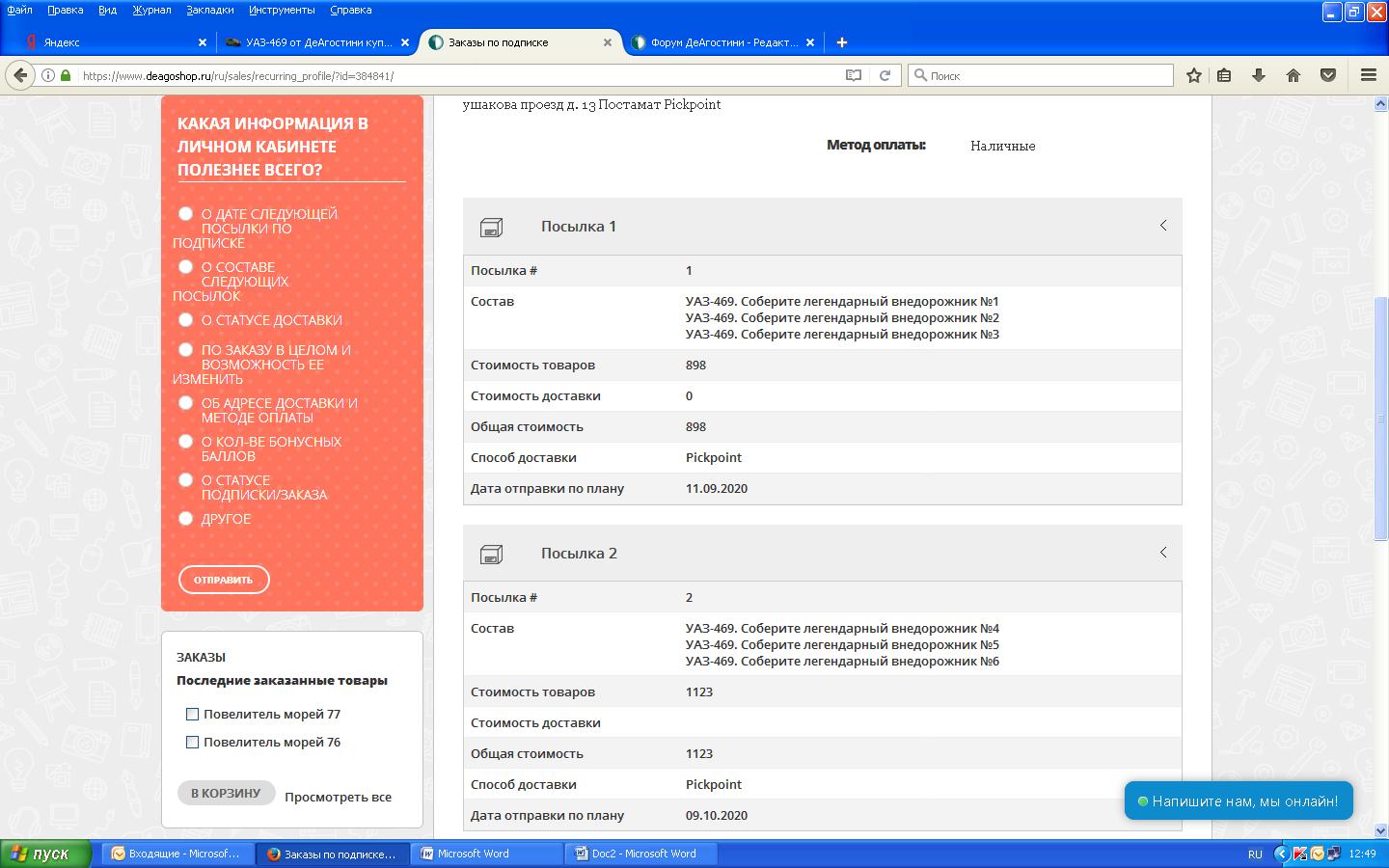Open the Pocket icon in toolbar
The width and height of the screenshot is (1389, 868).
click(1328, 75)
